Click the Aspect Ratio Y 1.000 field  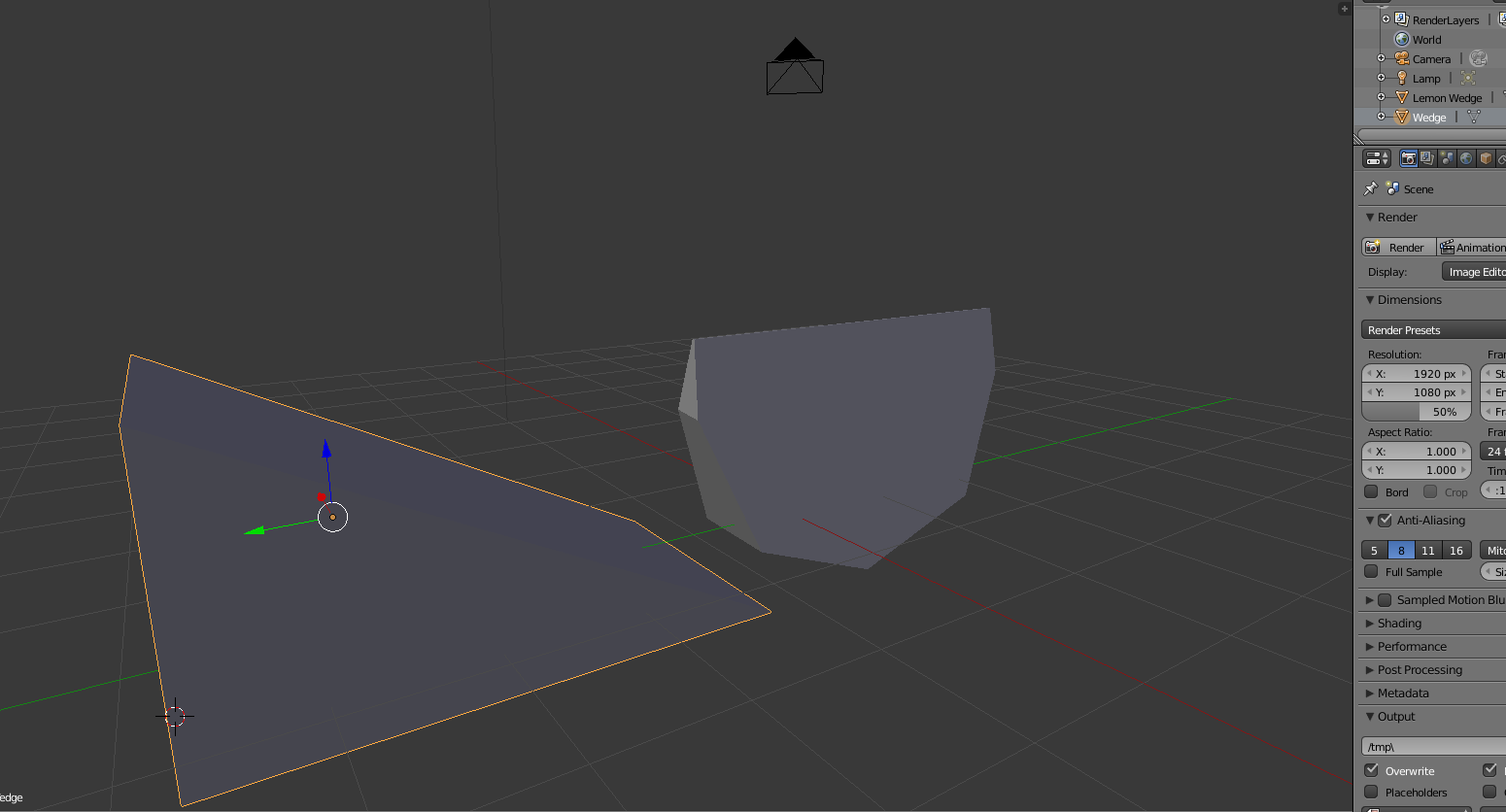point(1417,470)
